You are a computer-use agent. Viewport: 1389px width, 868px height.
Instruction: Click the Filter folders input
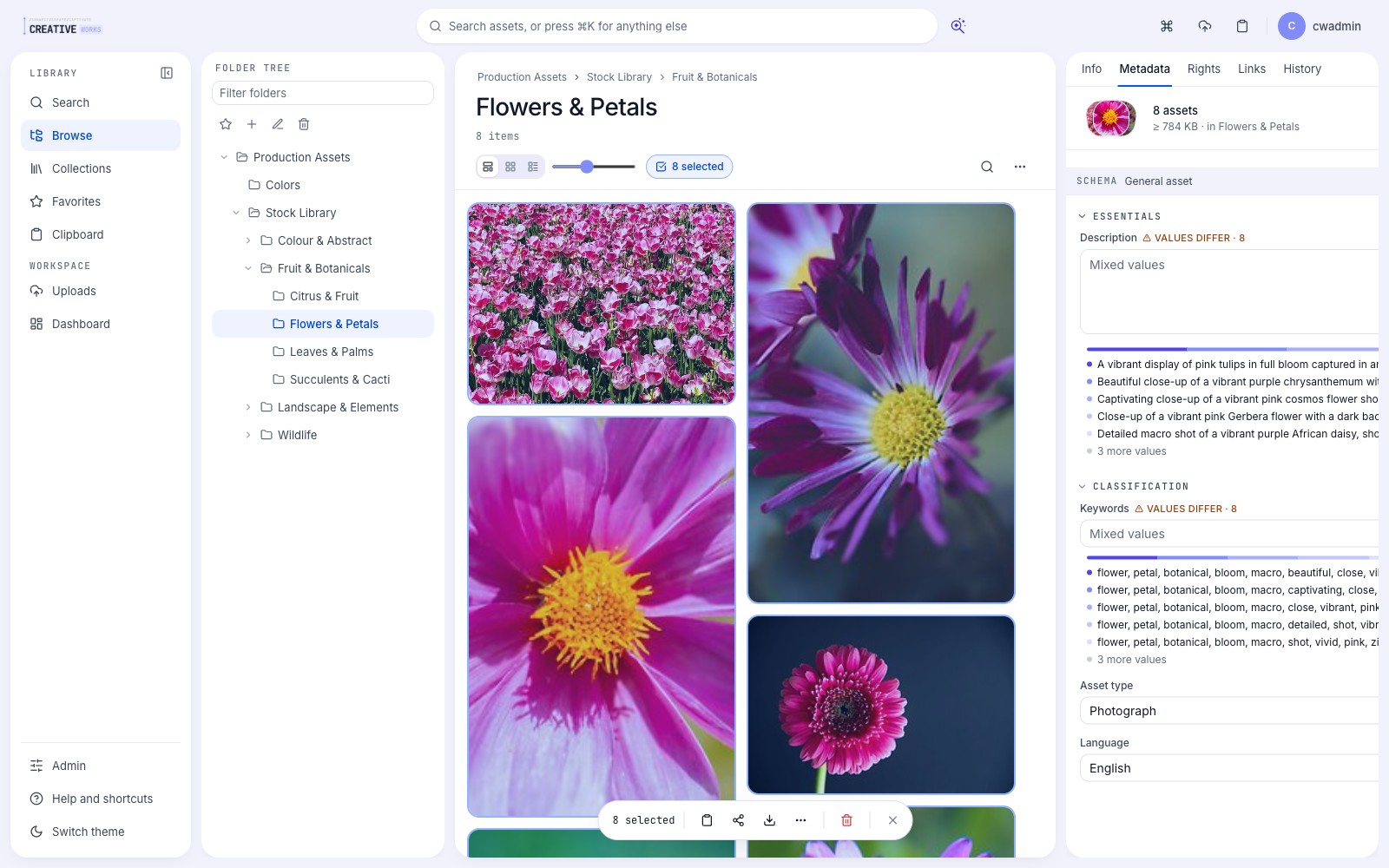point(323,93)
